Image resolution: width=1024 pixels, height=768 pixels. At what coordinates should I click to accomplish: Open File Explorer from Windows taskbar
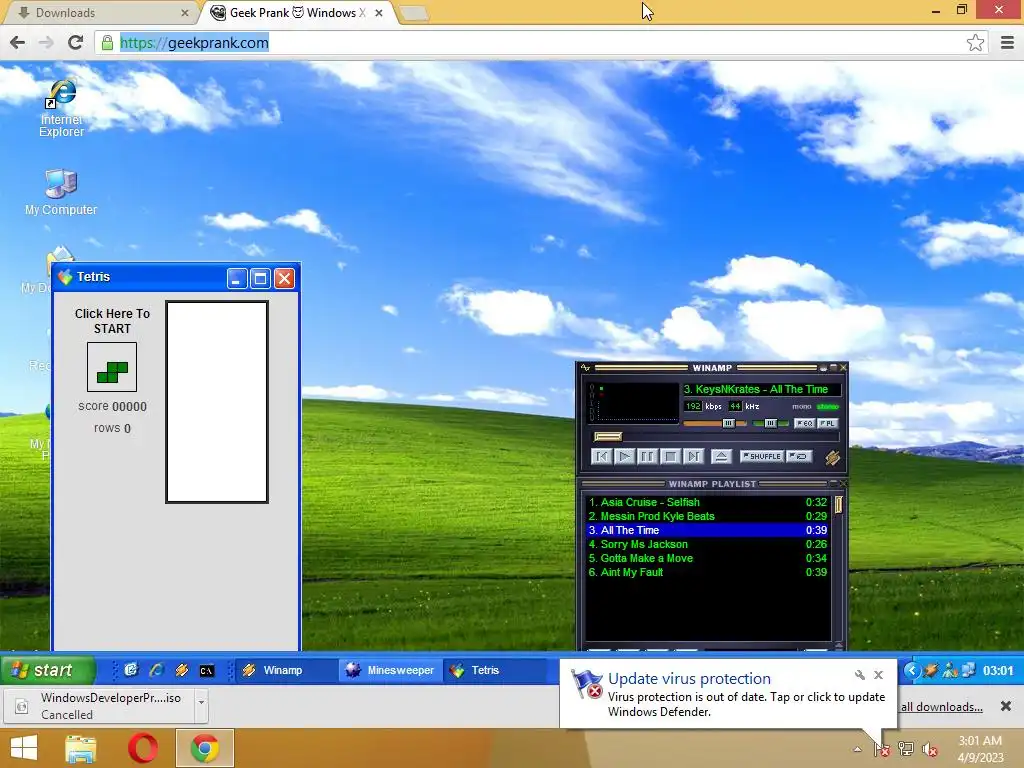point(81,748)
